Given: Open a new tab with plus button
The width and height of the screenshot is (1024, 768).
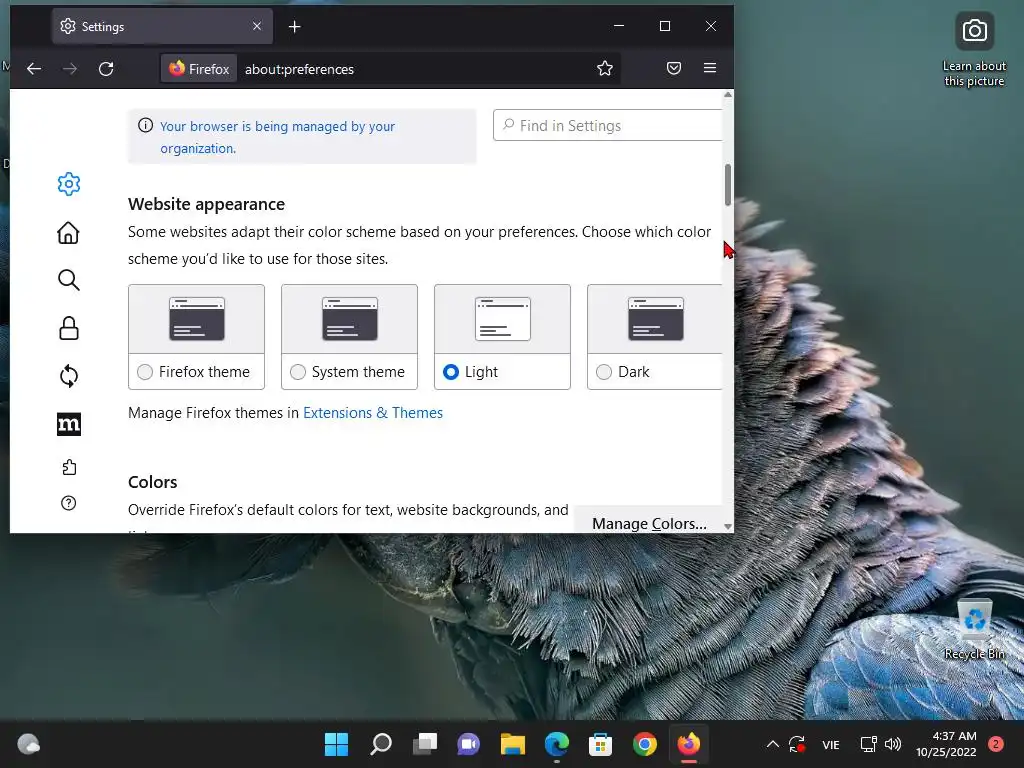Looking at the screenshot, I should [x=295, y=27].
